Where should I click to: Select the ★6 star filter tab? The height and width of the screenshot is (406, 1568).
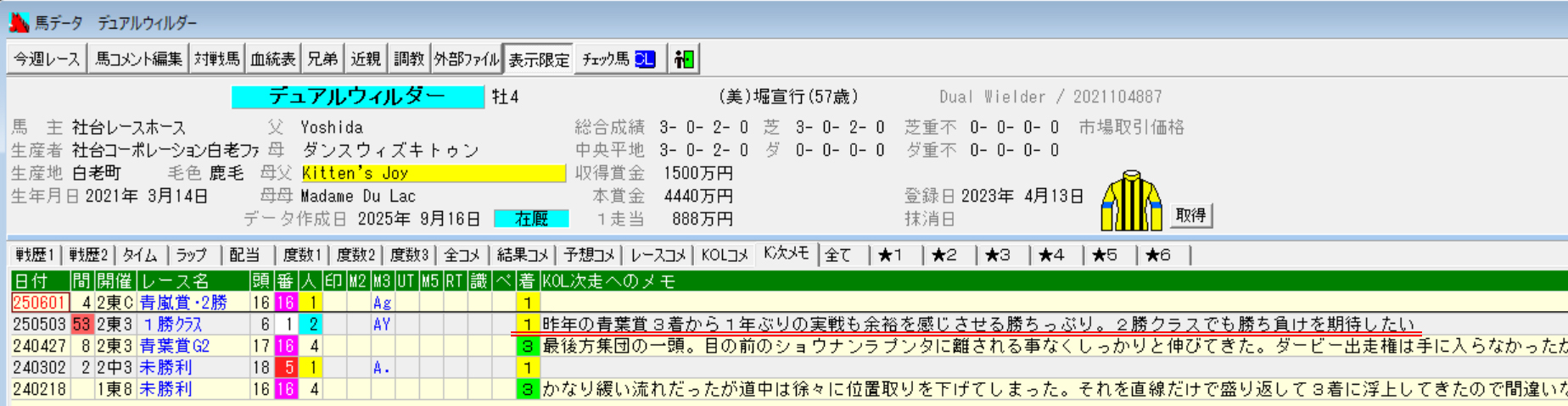[x=1158, y=255]
